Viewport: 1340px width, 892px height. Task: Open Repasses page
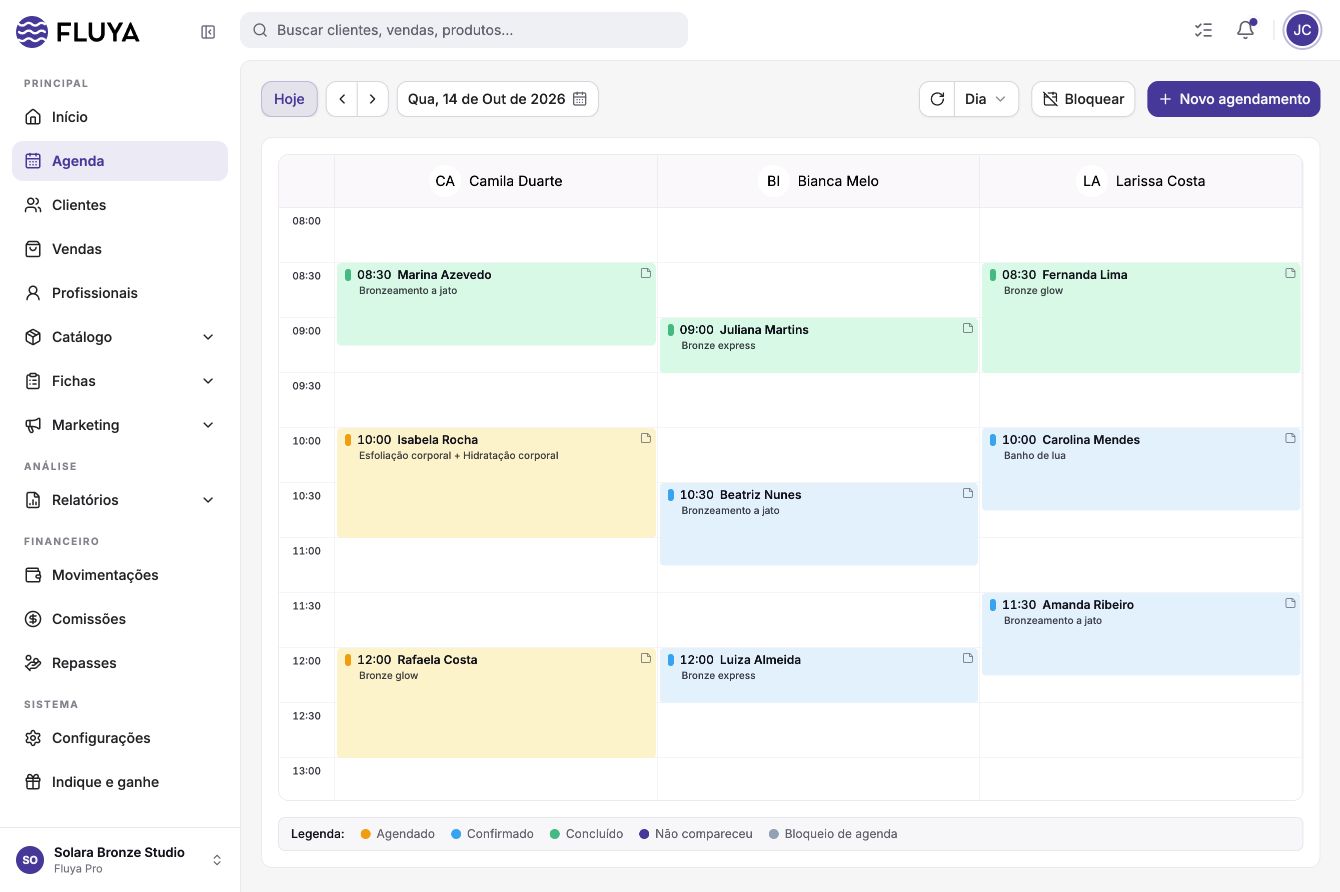click(x=120, y=663)
